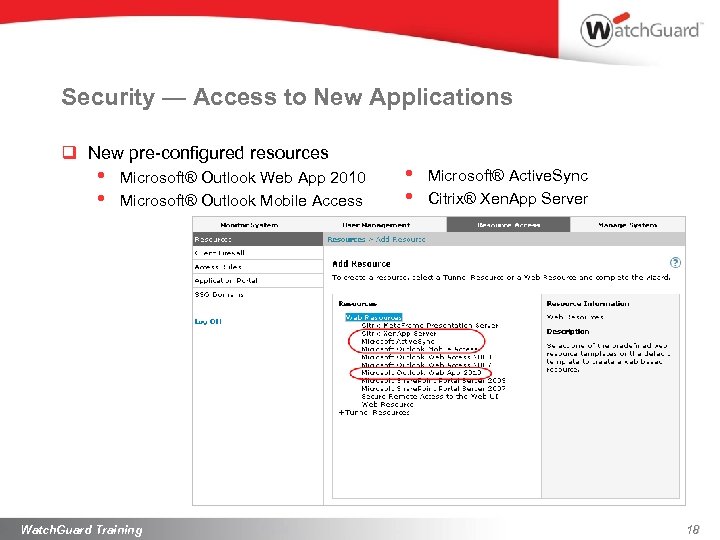The height and width of the screenshot is (540, 720).
Task: Open Application Portal sidebar item
Action: (x=258, y=281)
